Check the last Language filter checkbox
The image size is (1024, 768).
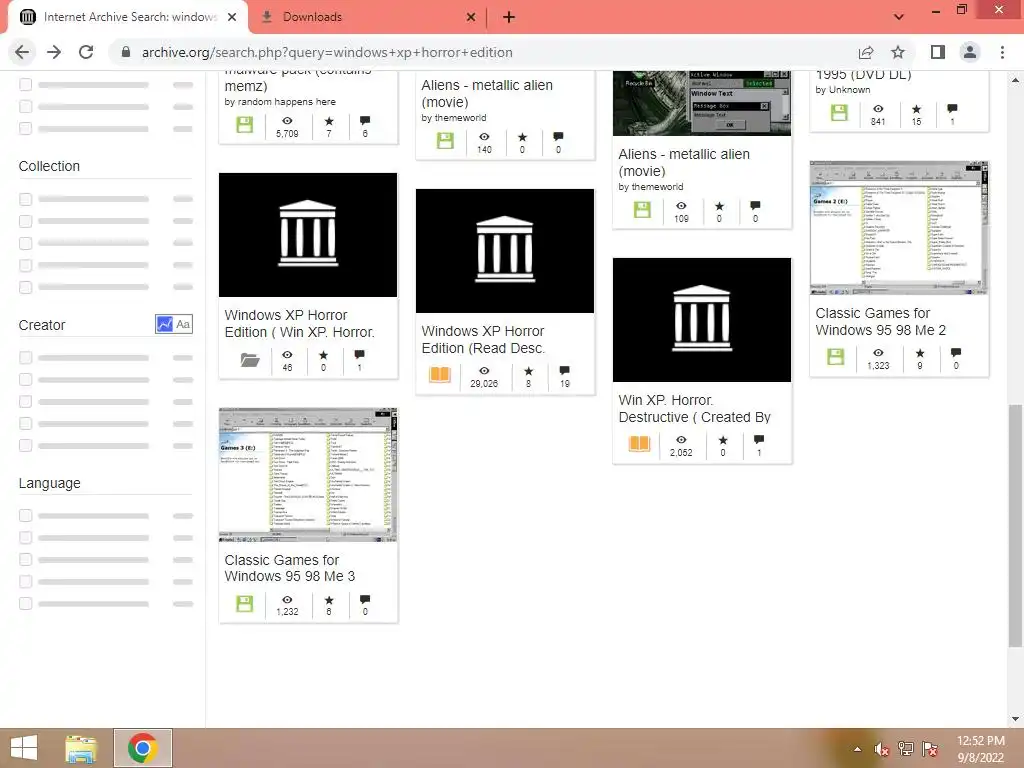[x=25, y=603]
